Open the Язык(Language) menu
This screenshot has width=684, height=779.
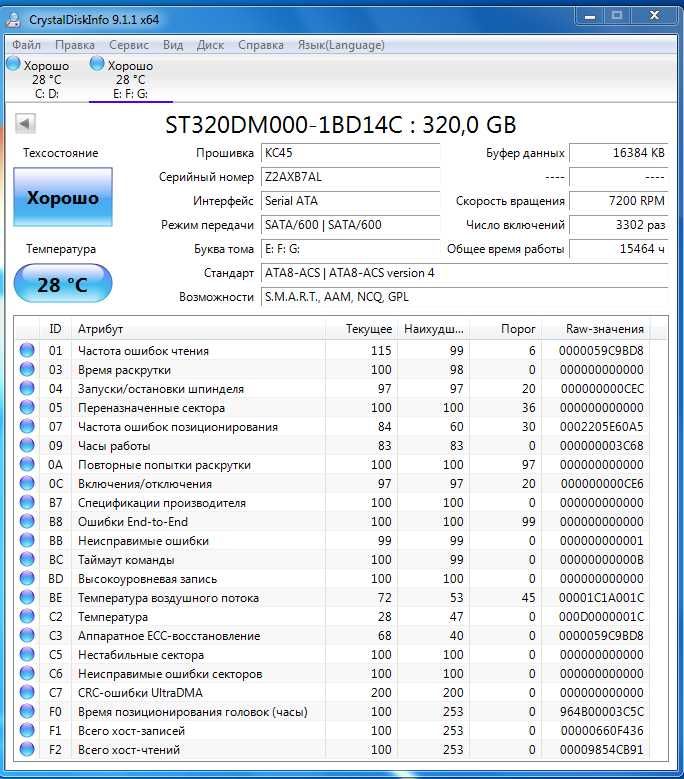click(341, 45)
